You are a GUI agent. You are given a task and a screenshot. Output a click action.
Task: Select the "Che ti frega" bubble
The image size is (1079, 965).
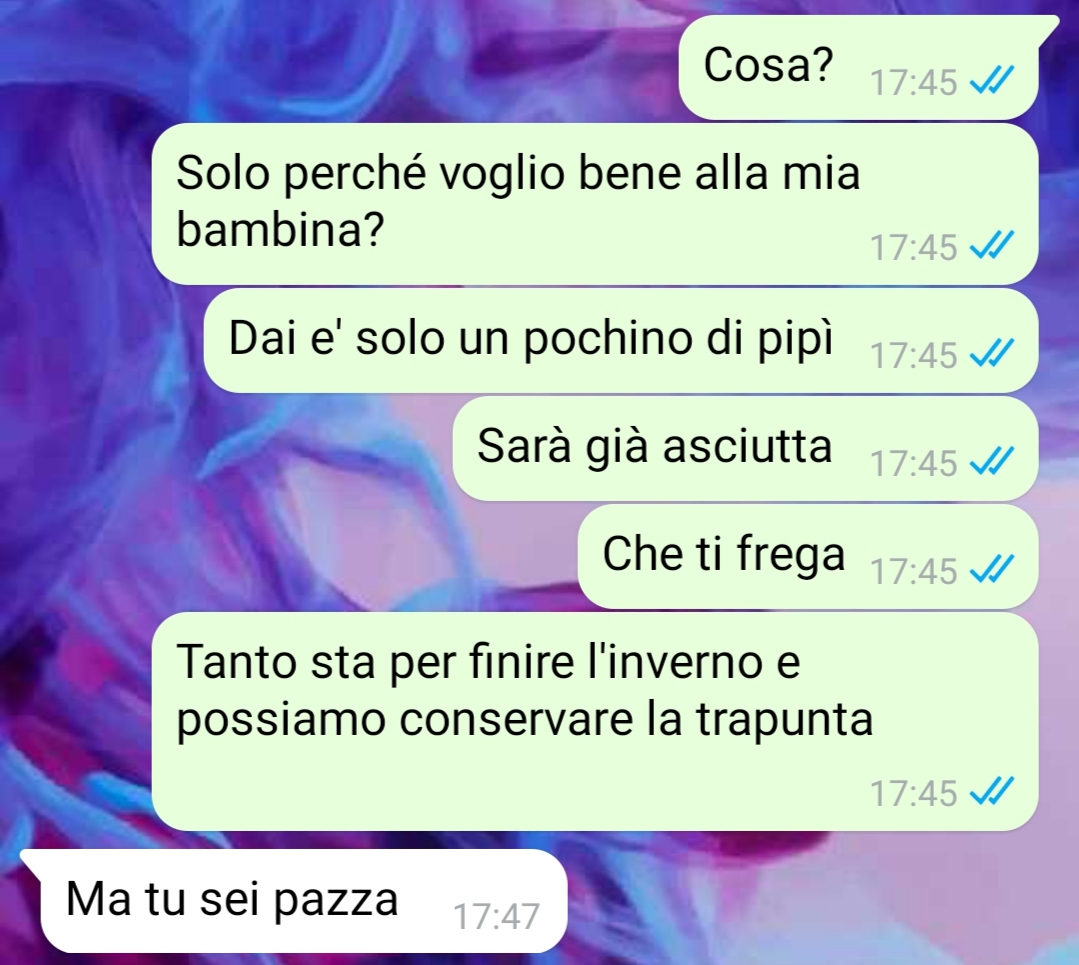tap(808, 556)
